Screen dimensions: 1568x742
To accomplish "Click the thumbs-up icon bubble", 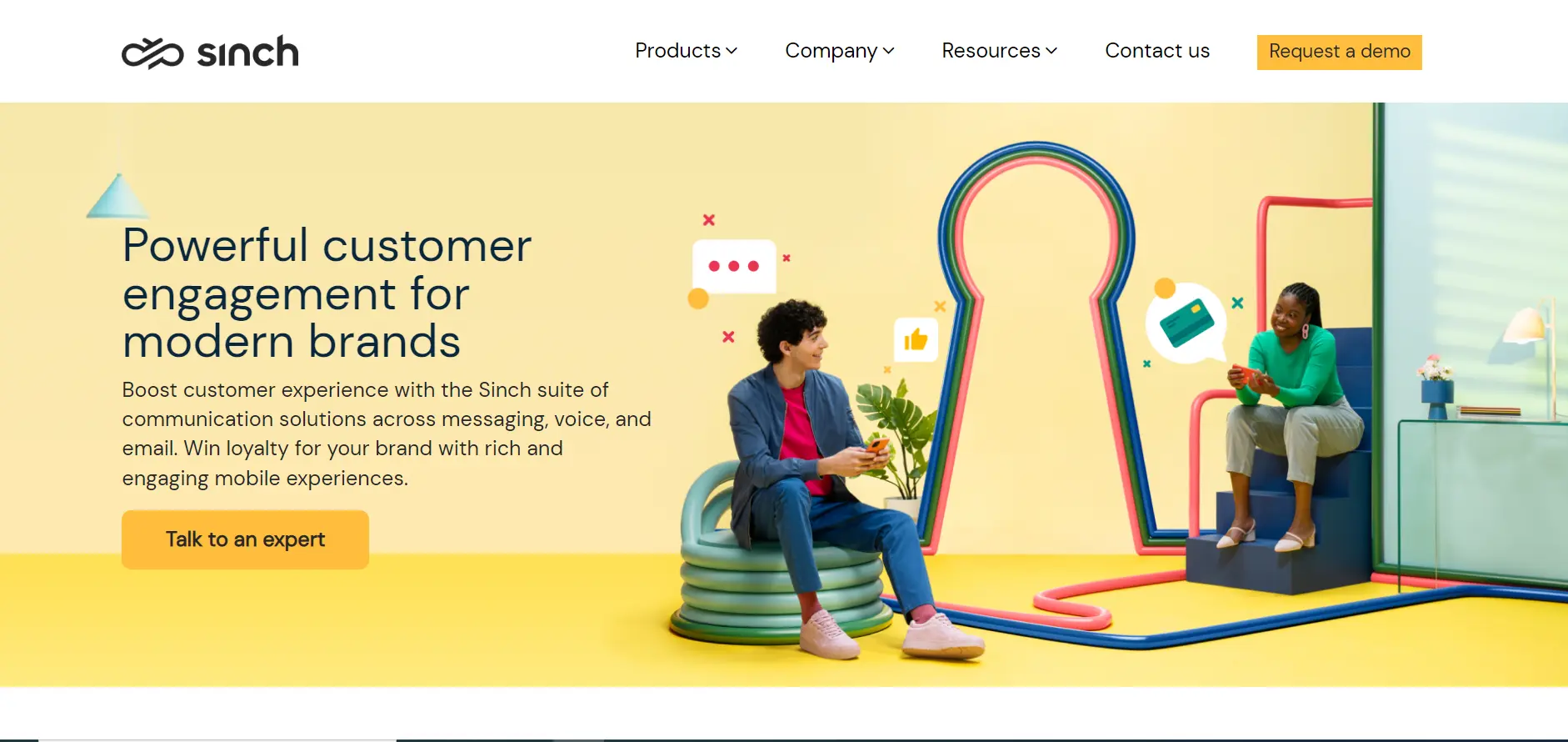I will coord(916,339).
